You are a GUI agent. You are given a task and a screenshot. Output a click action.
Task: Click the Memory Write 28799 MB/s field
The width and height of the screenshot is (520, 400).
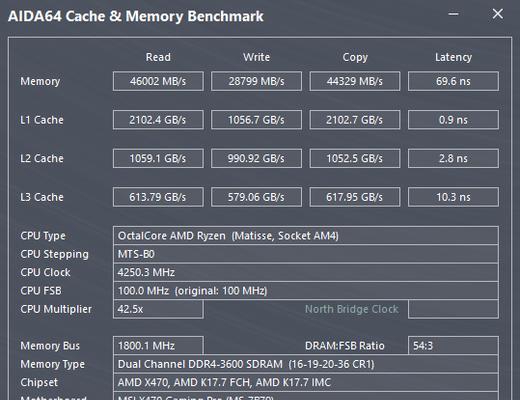click(256, 81)
